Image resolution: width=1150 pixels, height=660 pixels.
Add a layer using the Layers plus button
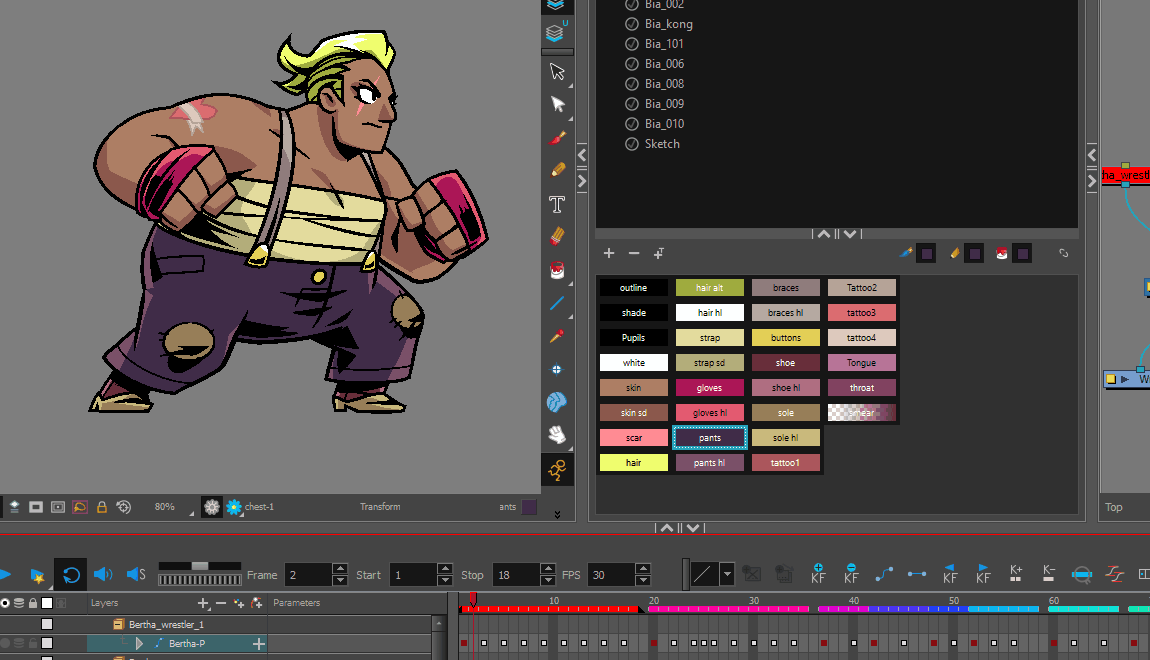click(x=203, y=602)
